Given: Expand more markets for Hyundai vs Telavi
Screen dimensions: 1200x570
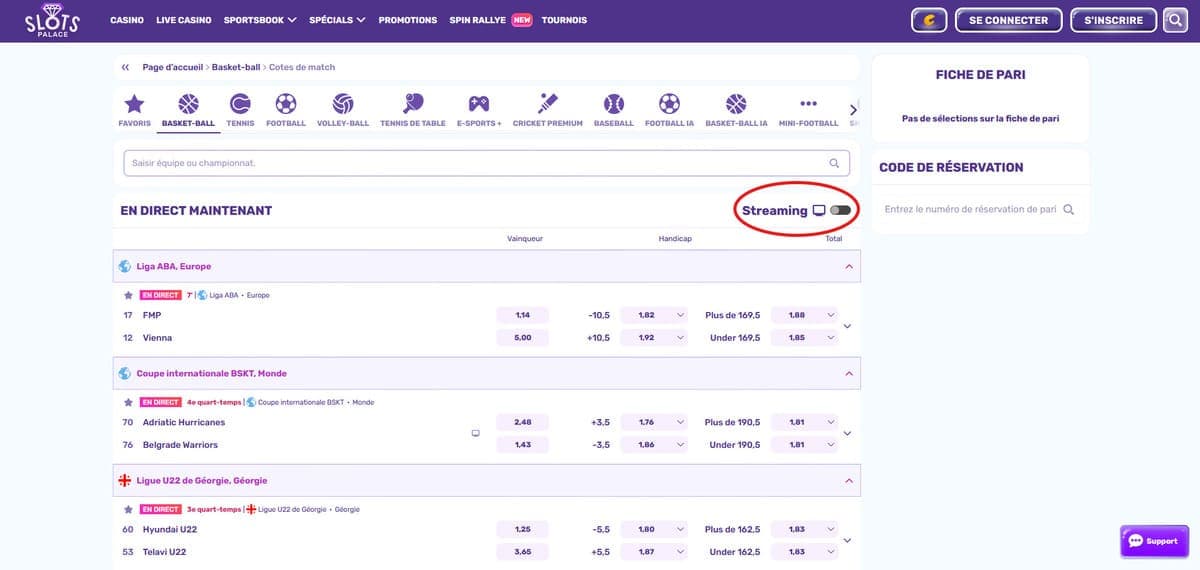Looking at the screenshot, I should (847, 540).
